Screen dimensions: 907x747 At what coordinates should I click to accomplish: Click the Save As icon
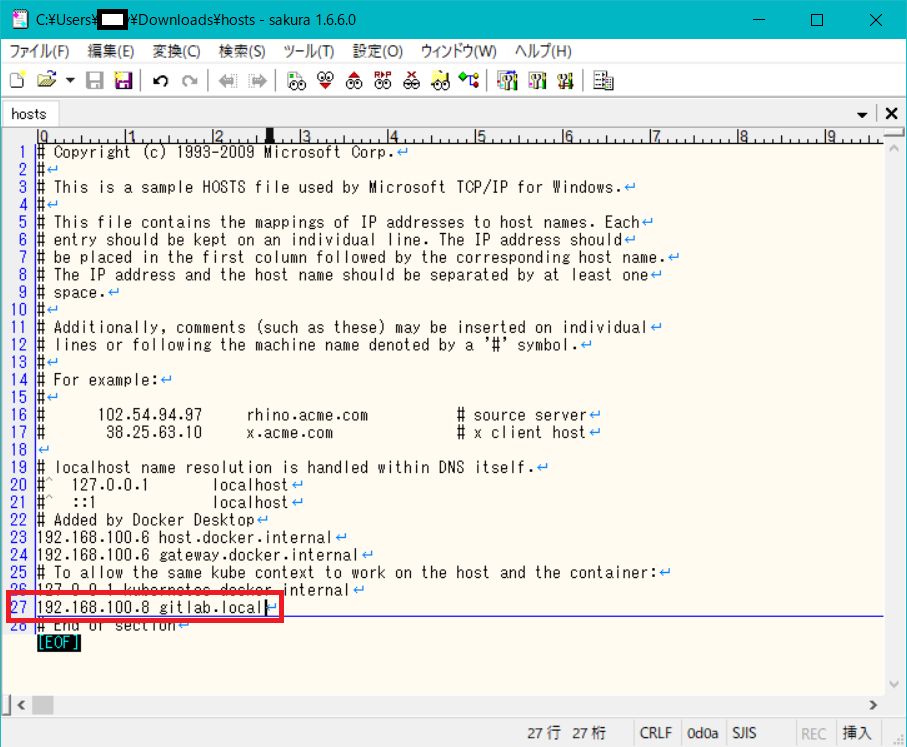[123, 80]
